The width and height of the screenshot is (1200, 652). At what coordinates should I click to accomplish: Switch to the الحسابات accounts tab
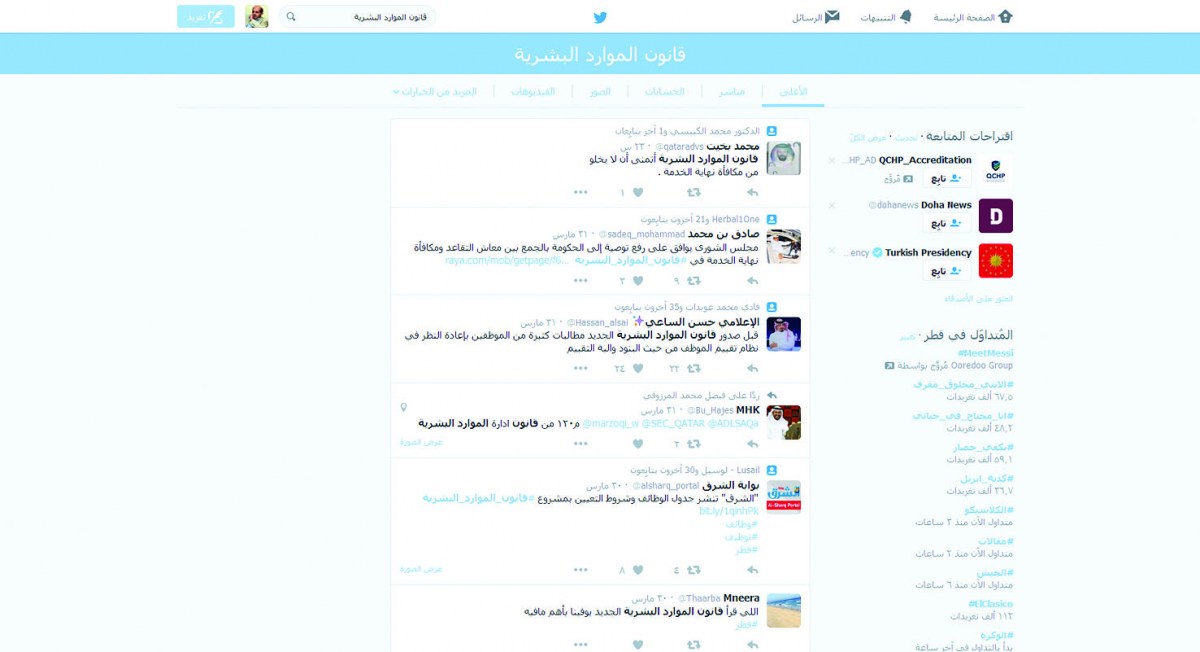665,91
